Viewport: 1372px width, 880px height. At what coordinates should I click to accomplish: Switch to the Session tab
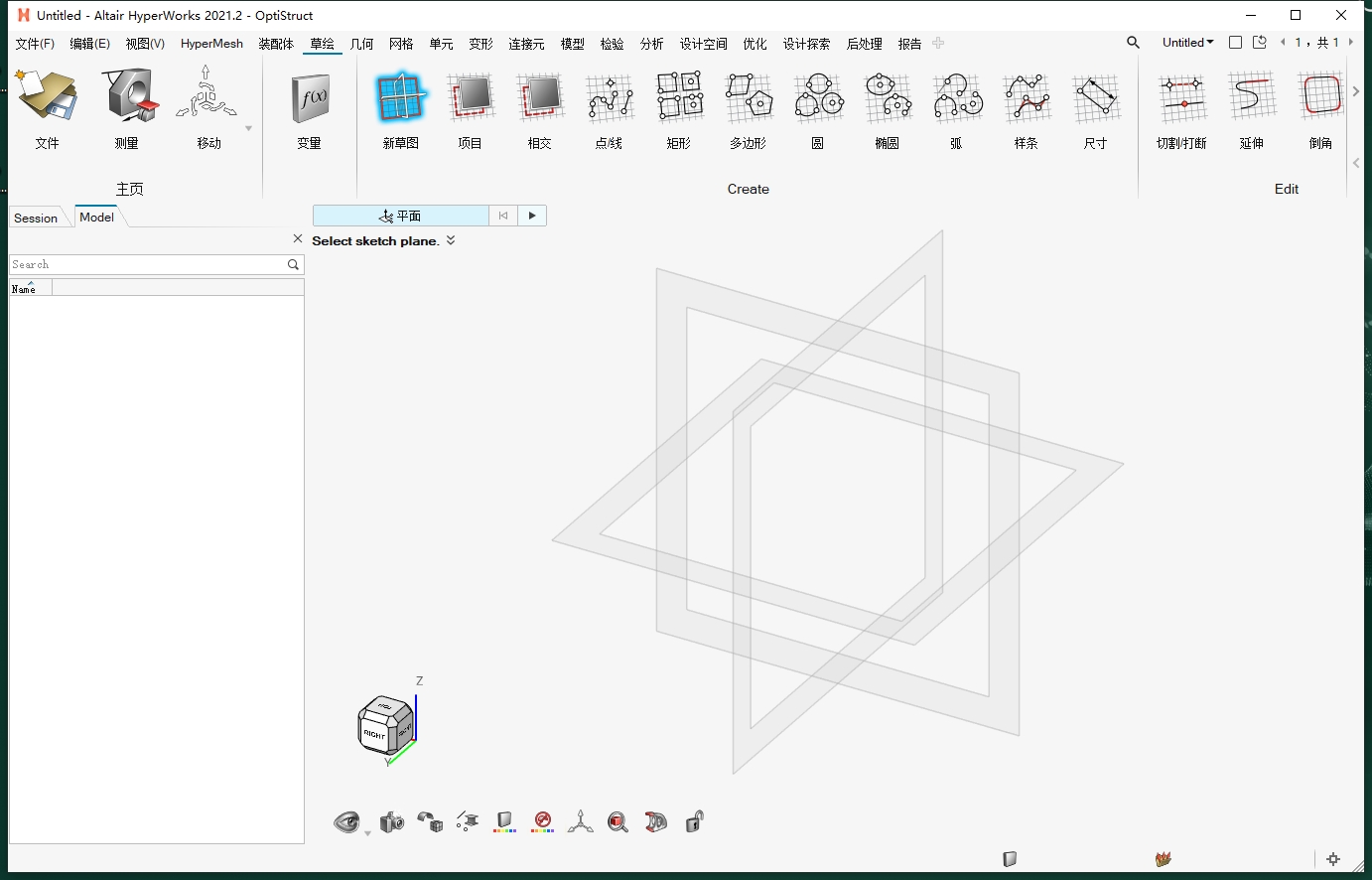(36, 218)
